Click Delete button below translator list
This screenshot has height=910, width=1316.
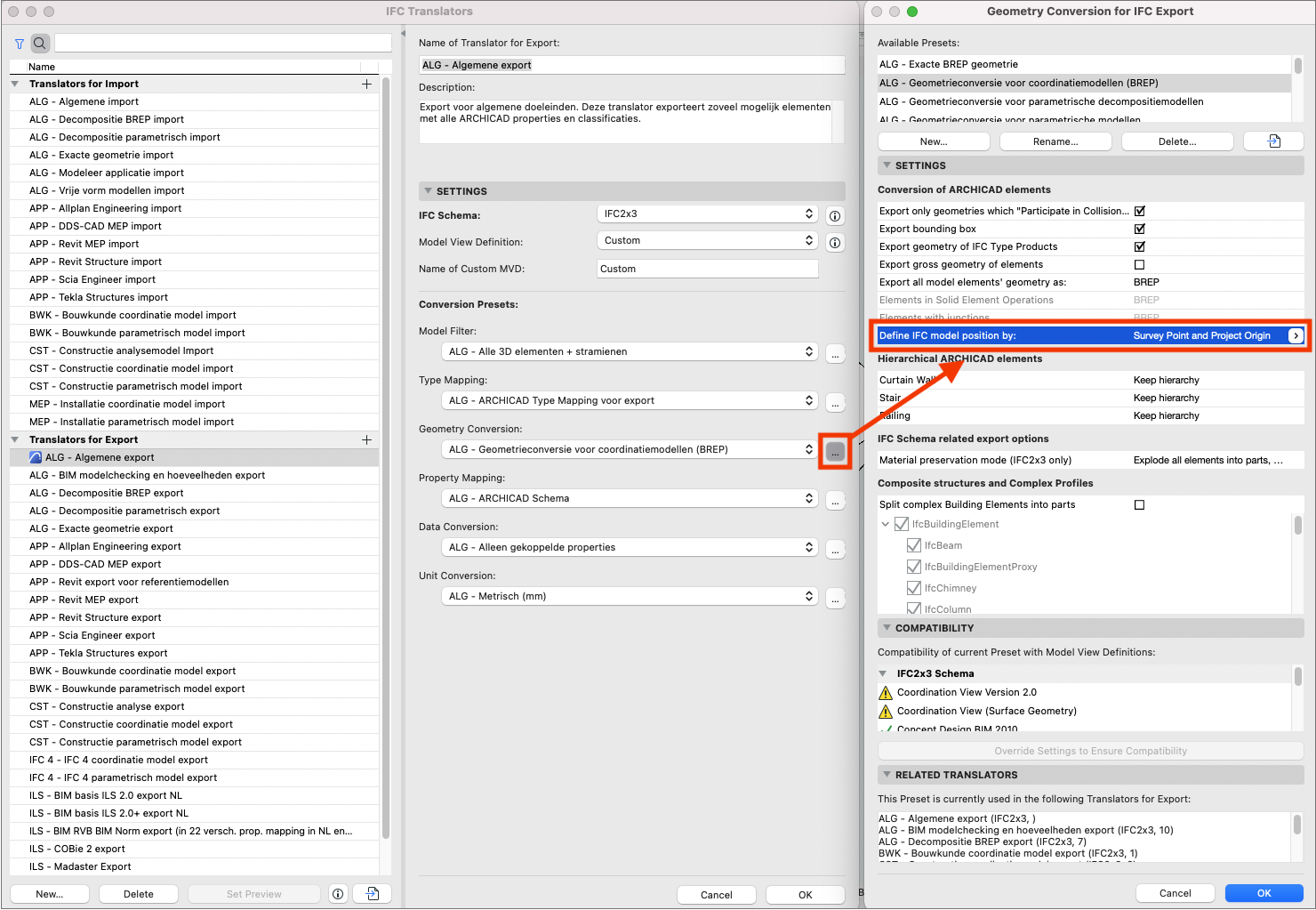click(139, 894)
